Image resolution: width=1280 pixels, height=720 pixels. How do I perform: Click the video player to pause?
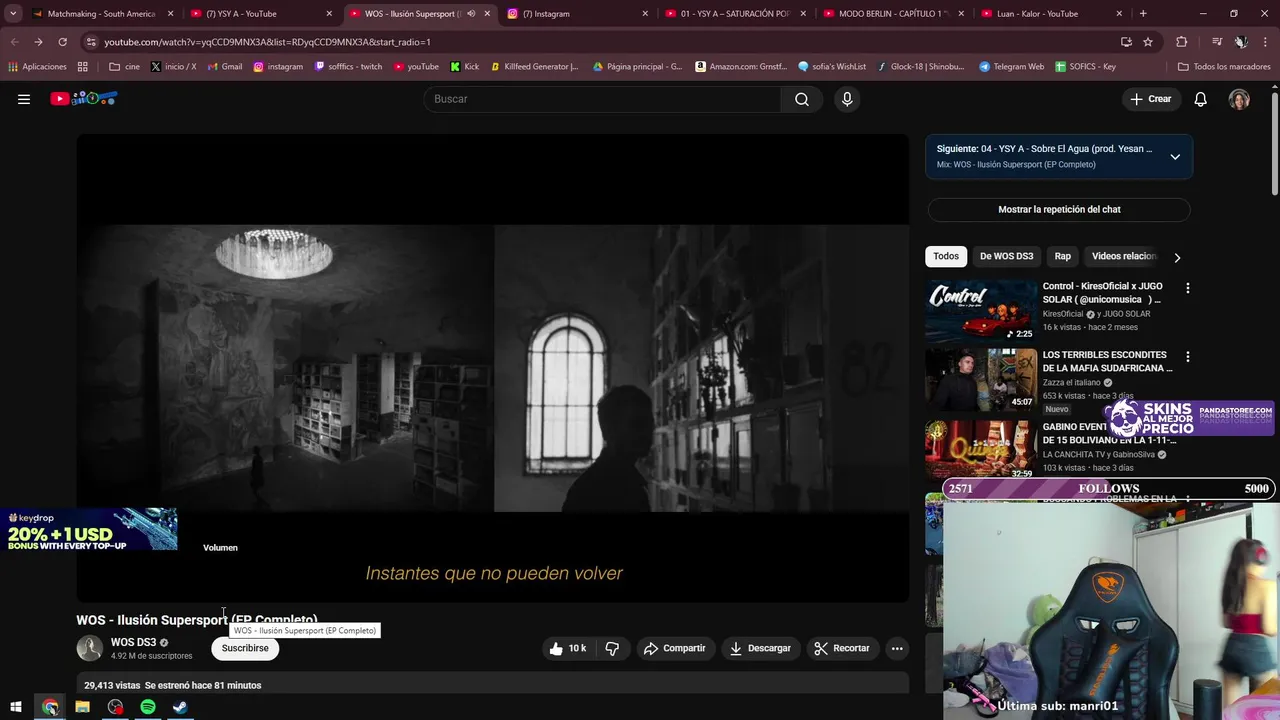(x=493, y=367)
